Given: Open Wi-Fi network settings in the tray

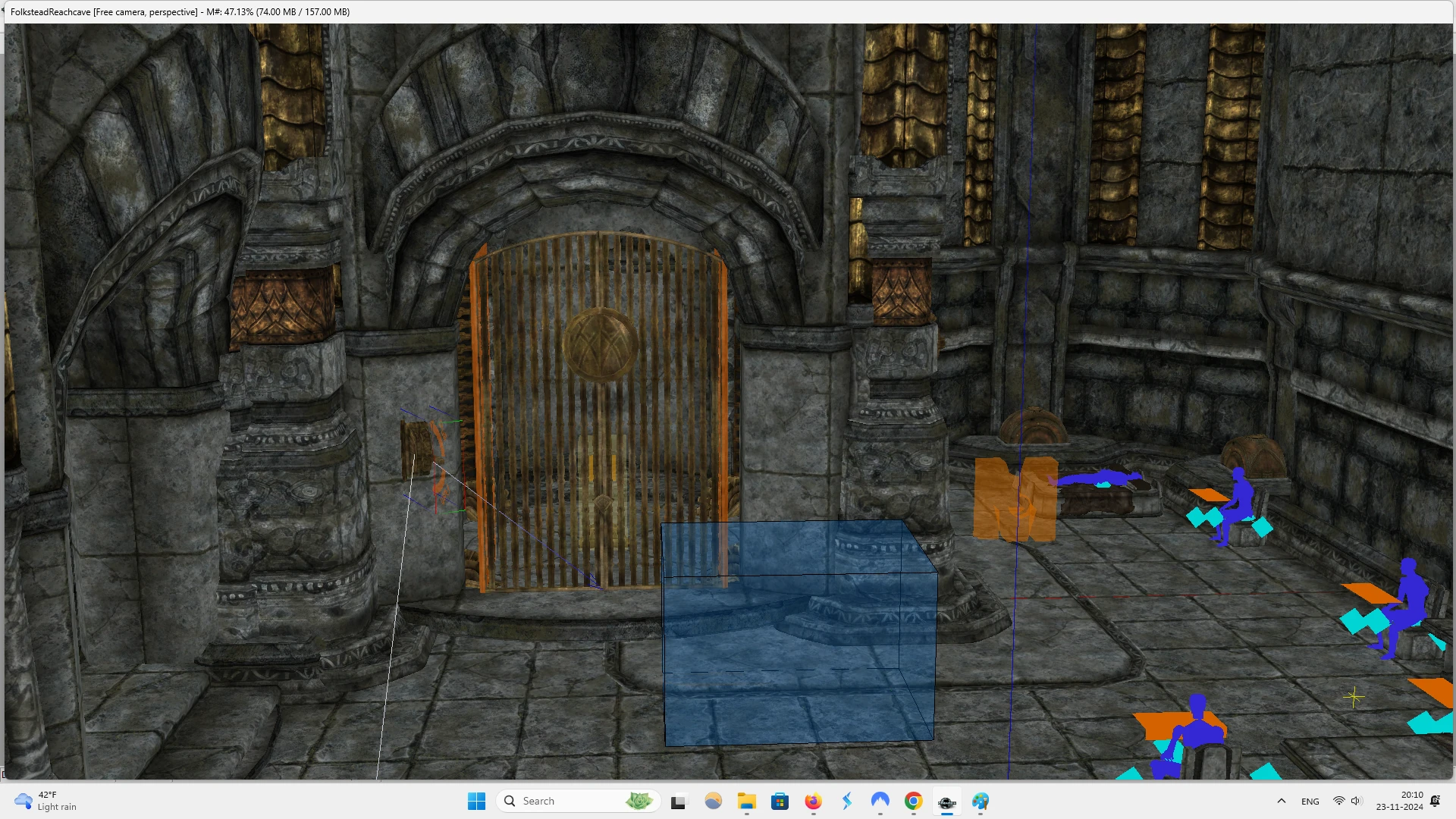Looking at the screenshot, I should tap(1338, 801).
